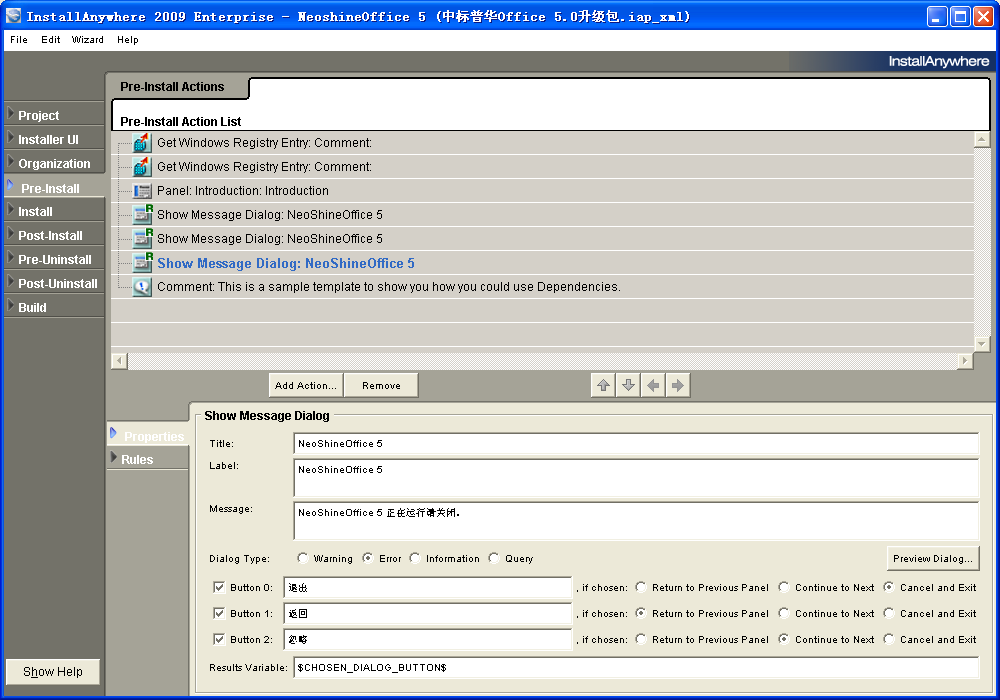Open the Build section
1000x700 pixels.
pyautogui.click(x=54, y=307)
